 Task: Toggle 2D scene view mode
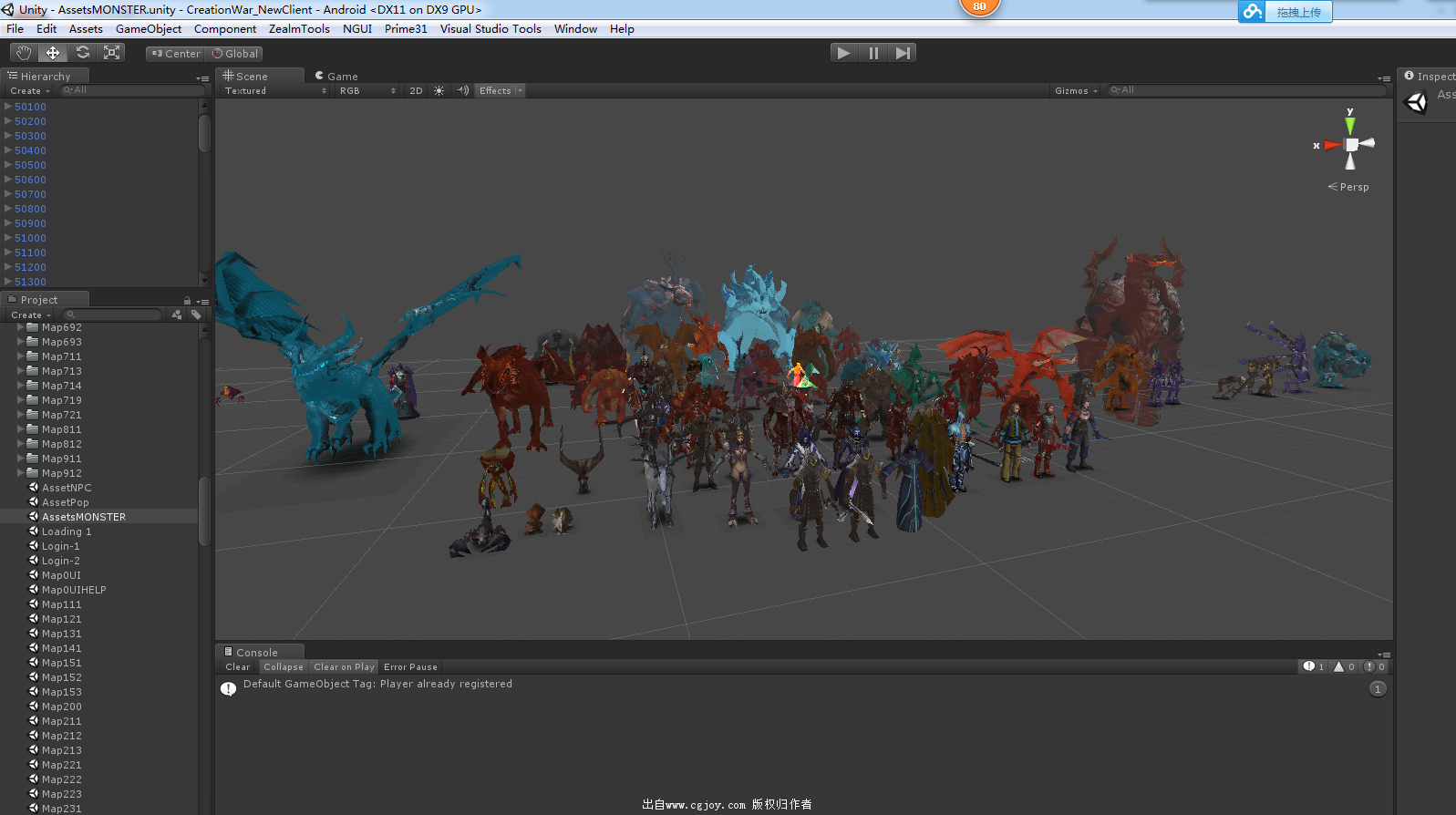[416, 90]
